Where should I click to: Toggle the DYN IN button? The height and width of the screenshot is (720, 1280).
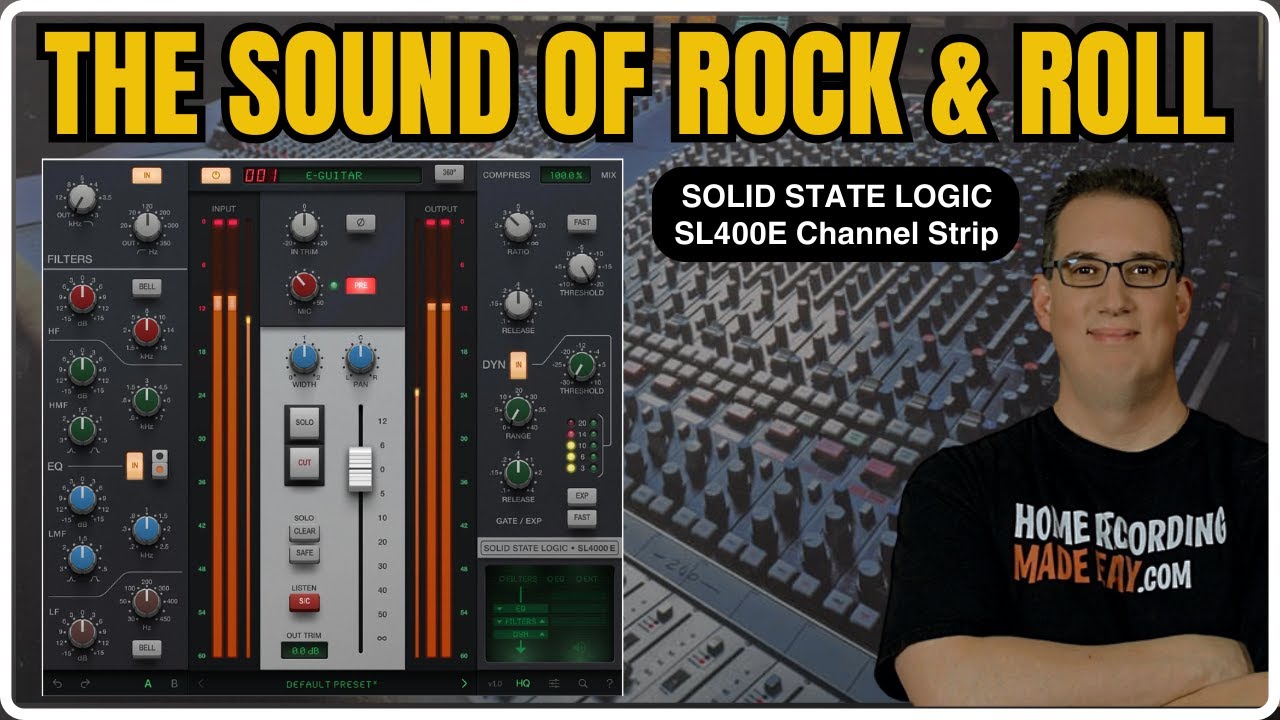518,364
